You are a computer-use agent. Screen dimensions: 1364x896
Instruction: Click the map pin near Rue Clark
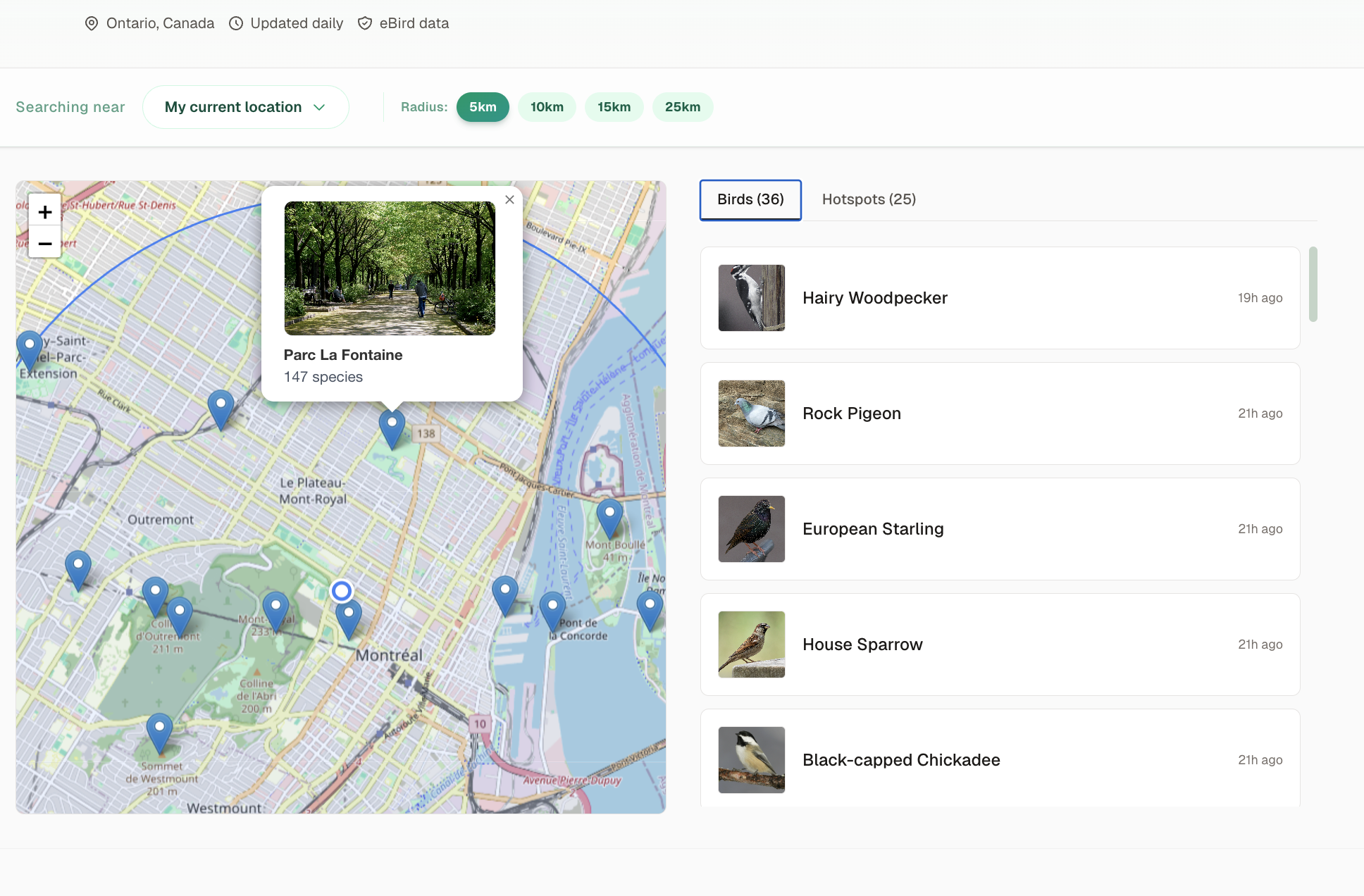point(221,407)
